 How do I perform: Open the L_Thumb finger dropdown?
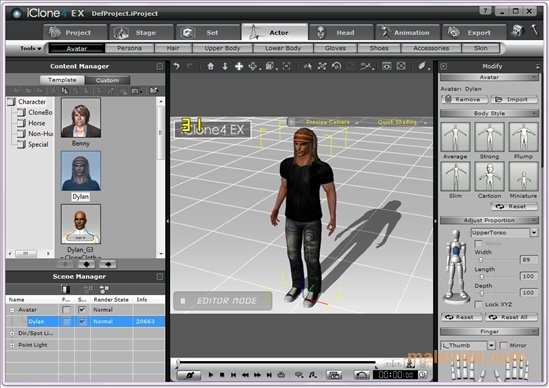(491, 346)
